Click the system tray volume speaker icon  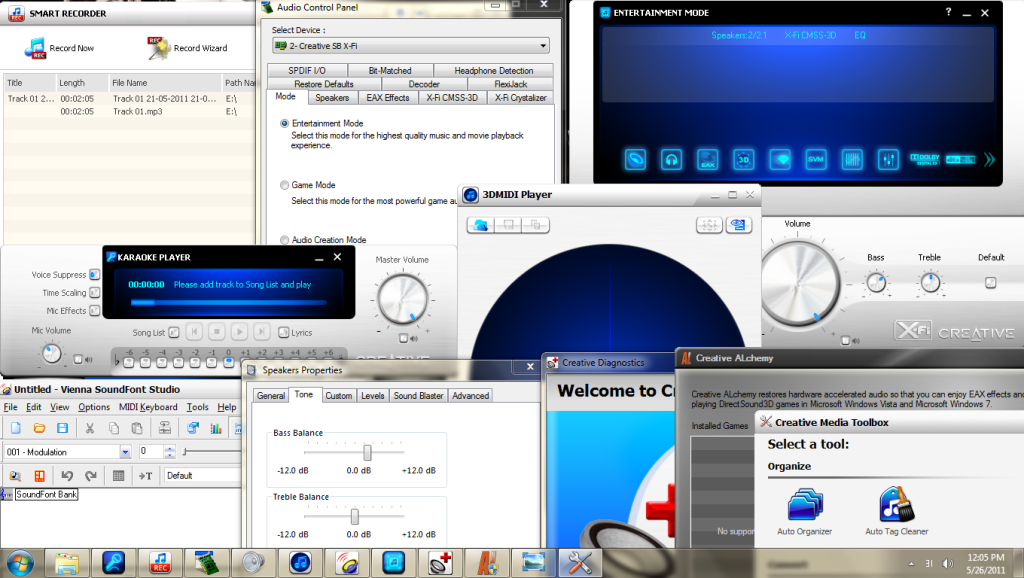[x=948, y=563]
